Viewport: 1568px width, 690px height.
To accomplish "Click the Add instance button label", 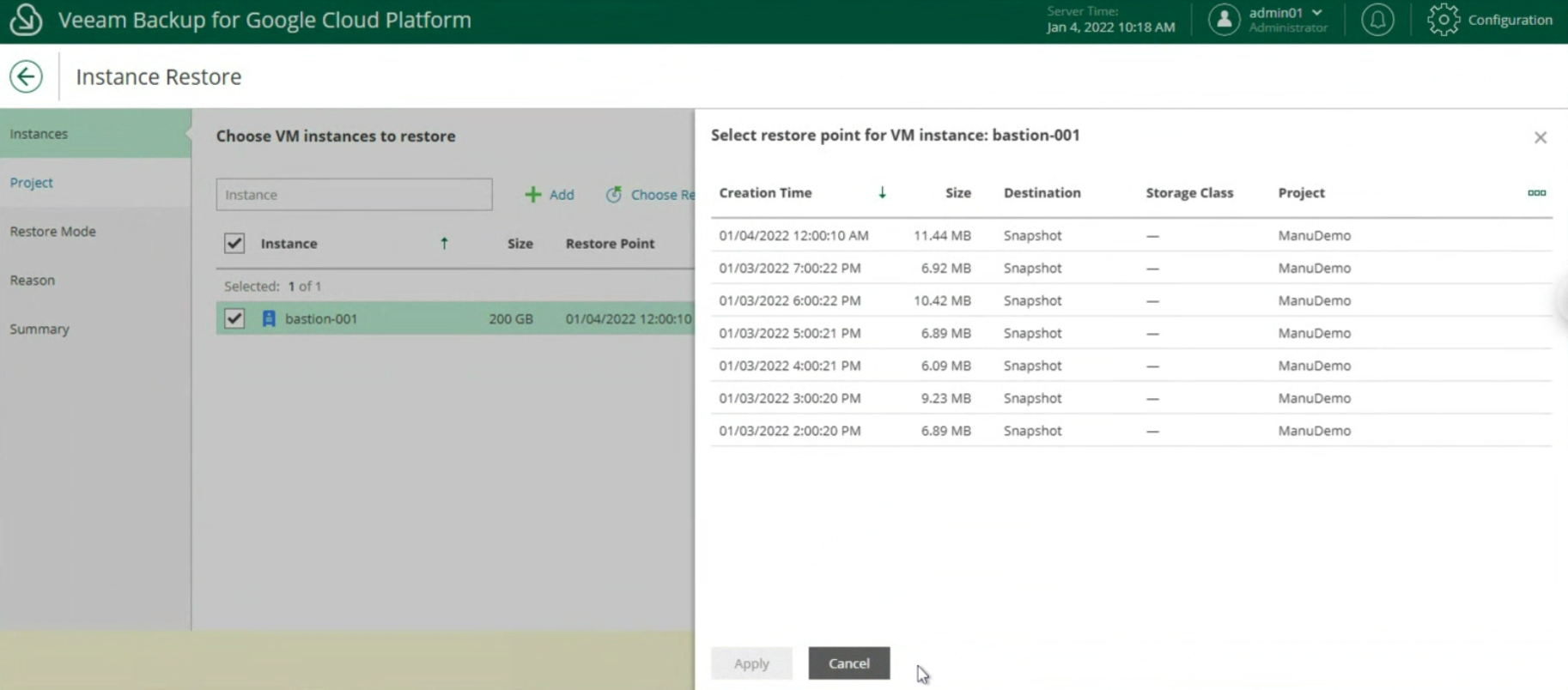I will 562,195.
